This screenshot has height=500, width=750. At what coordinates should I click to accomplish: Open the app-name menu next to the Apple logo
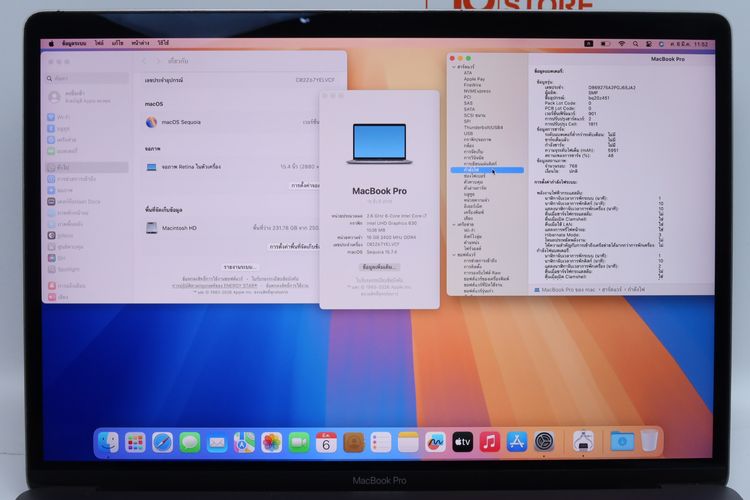[x=74, y=44]
